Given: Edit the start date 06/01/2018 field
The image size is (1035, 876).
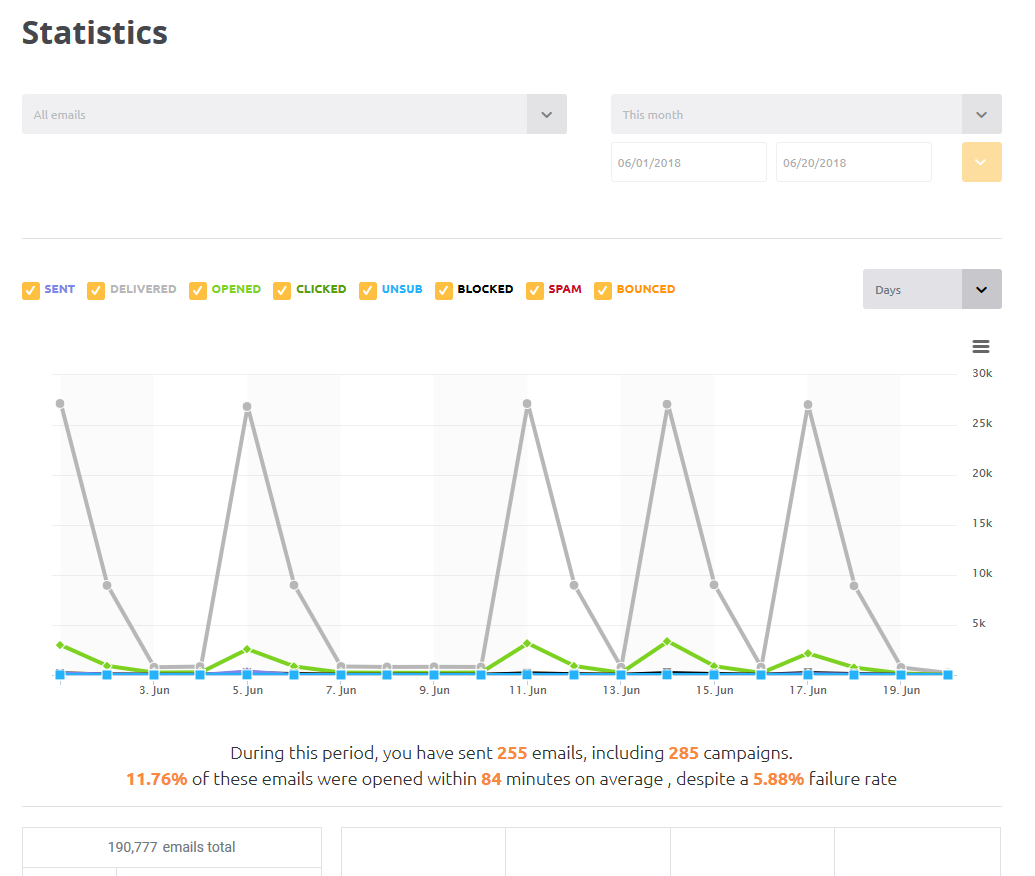Looking at the screenshot, I should (x=688, y=162).
